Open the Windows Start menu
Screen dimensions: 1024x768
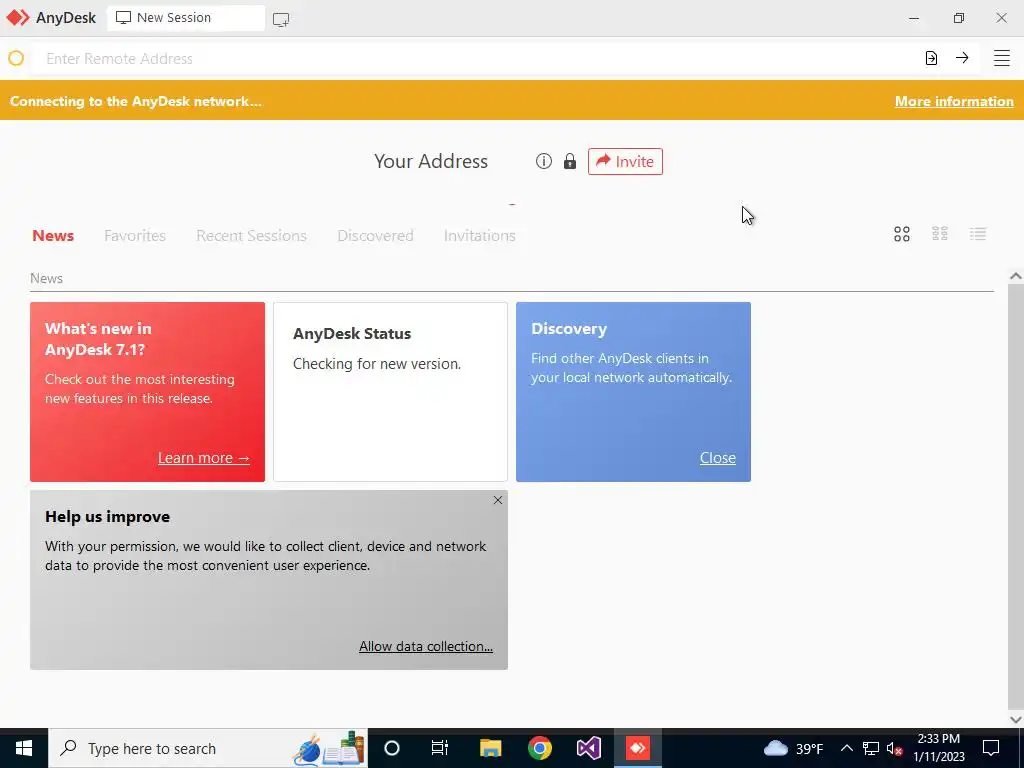24,748
